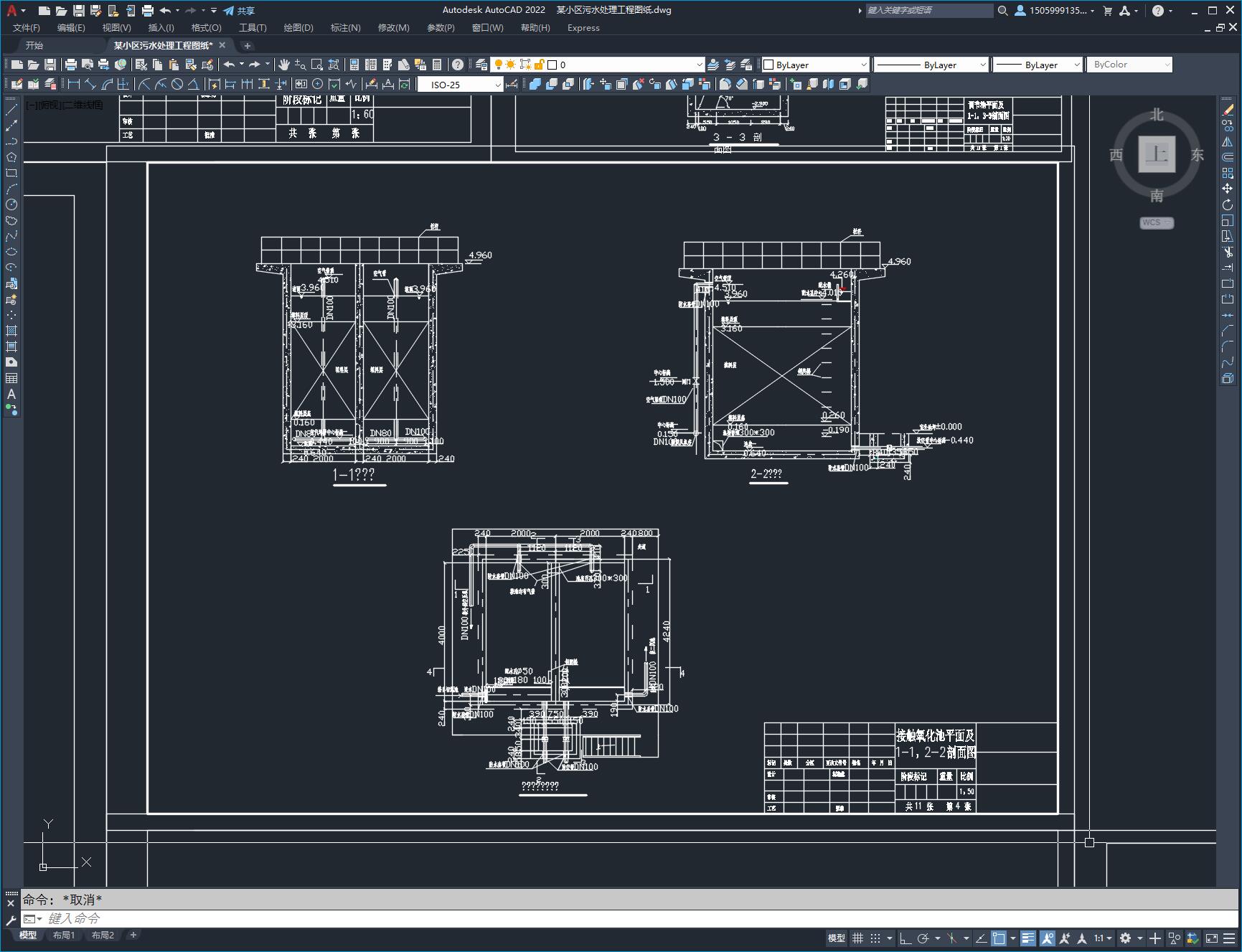
Task: Select the Arc Length dimension tool
Action: tap(108, 84)
